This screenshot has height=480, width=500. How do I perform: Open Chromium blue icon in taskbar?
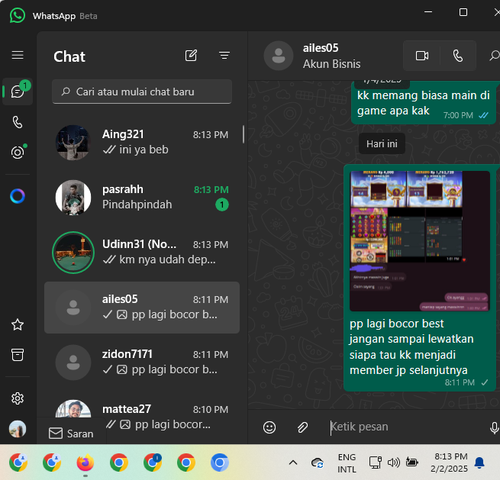point(220,462)
